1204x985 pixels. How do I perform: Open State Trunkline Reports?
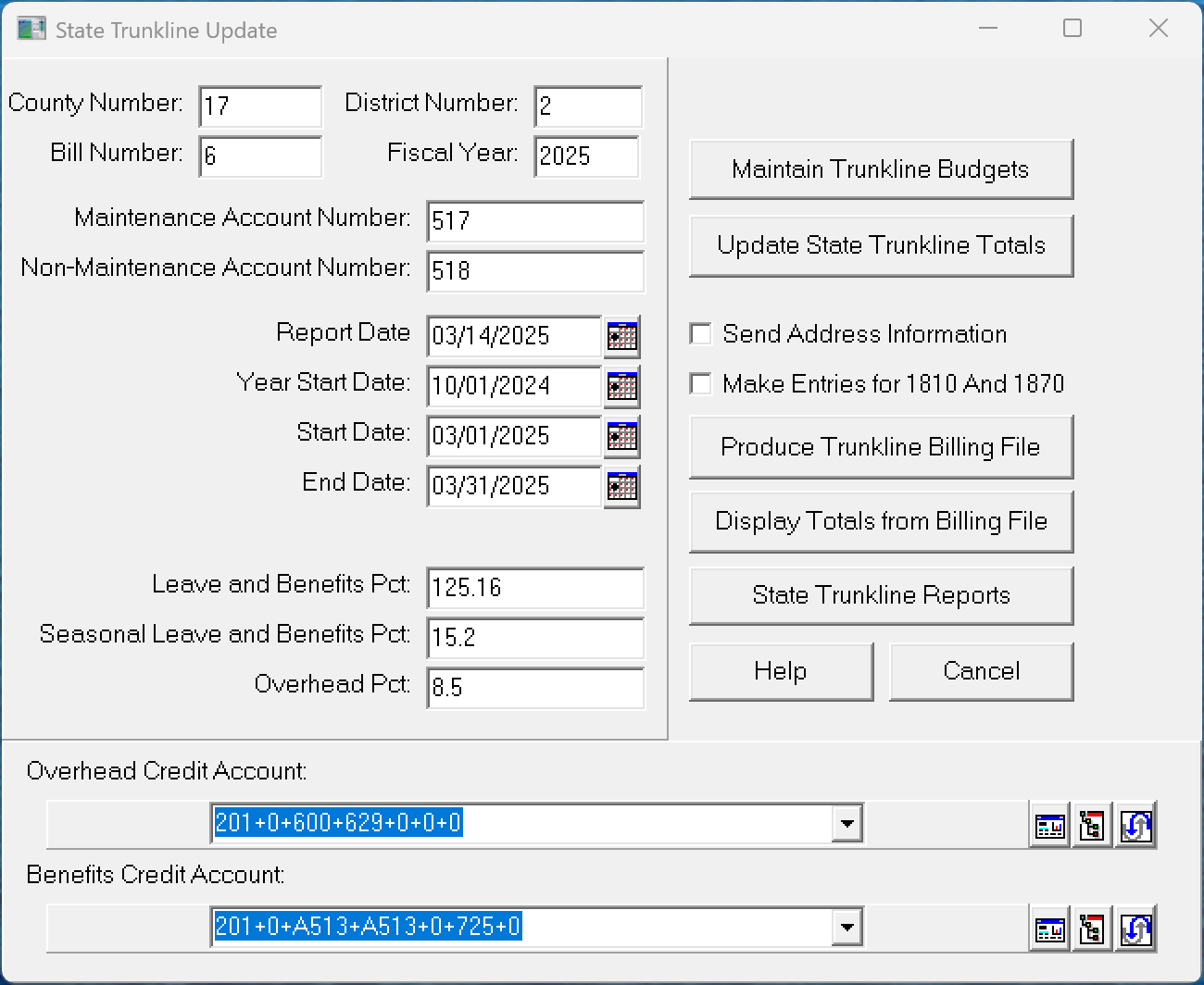pyautogui.click(x=881, y=595)
